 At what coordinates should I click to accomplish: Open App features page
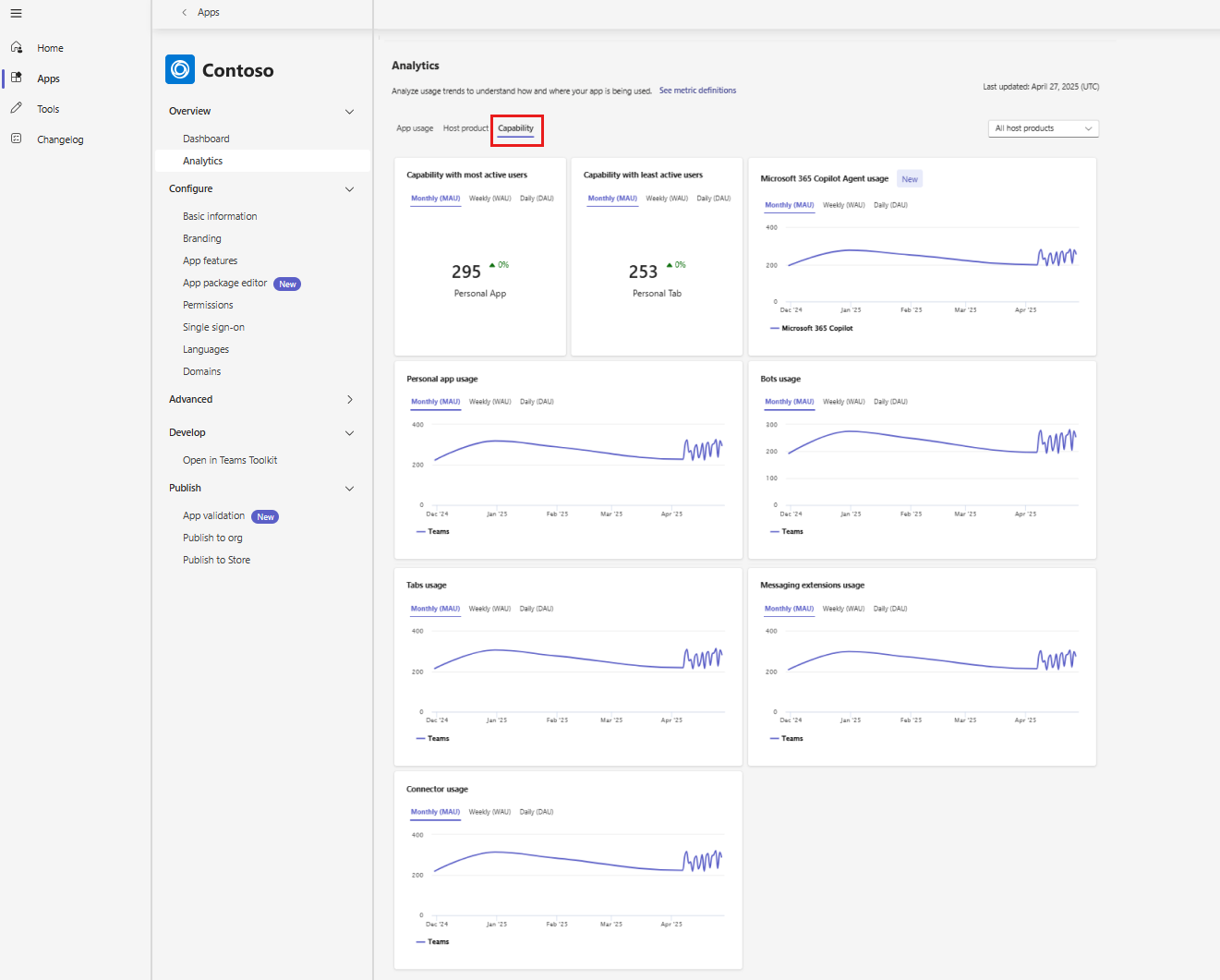coord(210,260)
